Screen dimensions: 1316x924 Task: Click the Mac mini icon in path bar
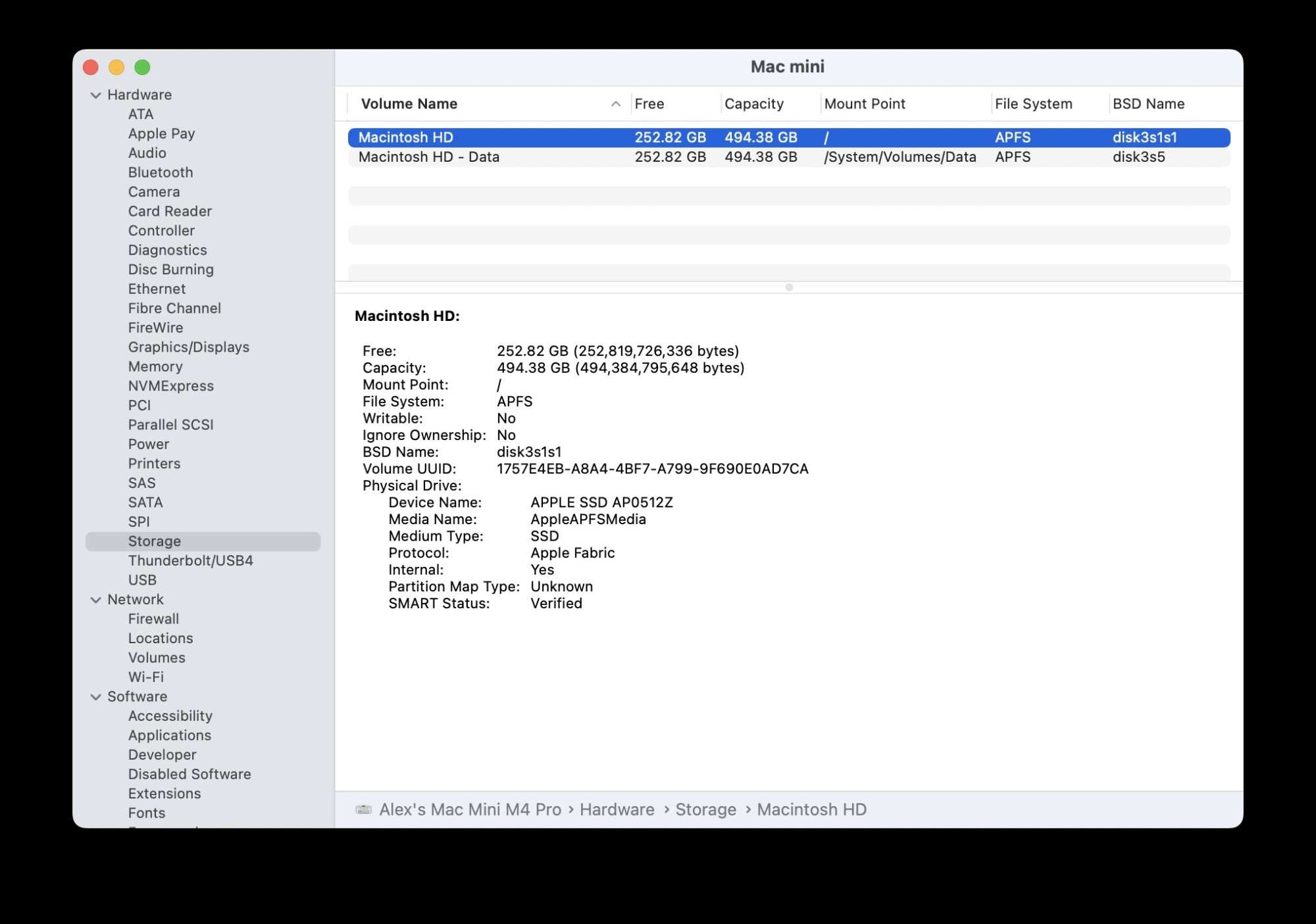(x=363, y=810)
